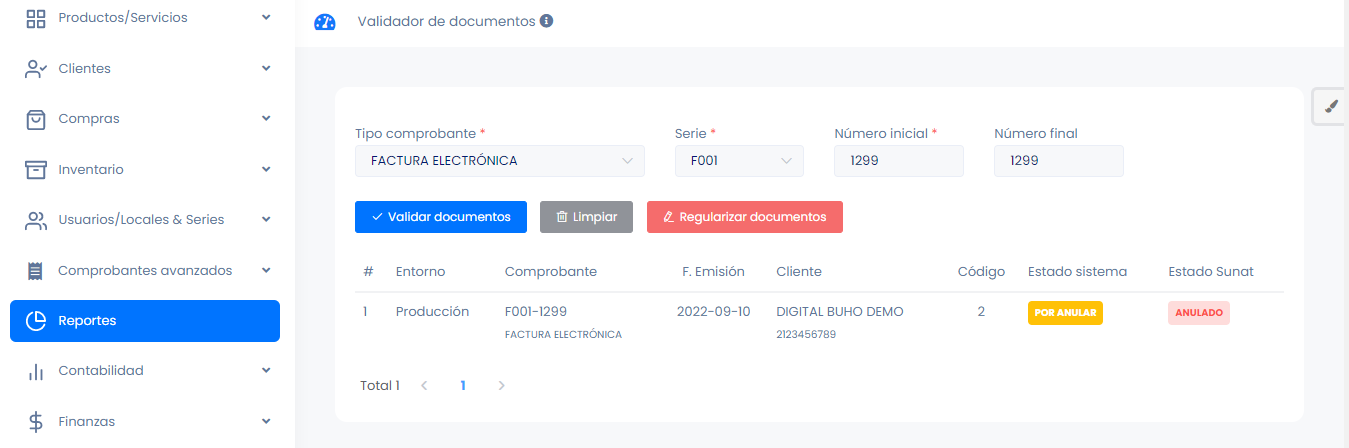Click the Finanzas dollar sign icon

point(36,422)
